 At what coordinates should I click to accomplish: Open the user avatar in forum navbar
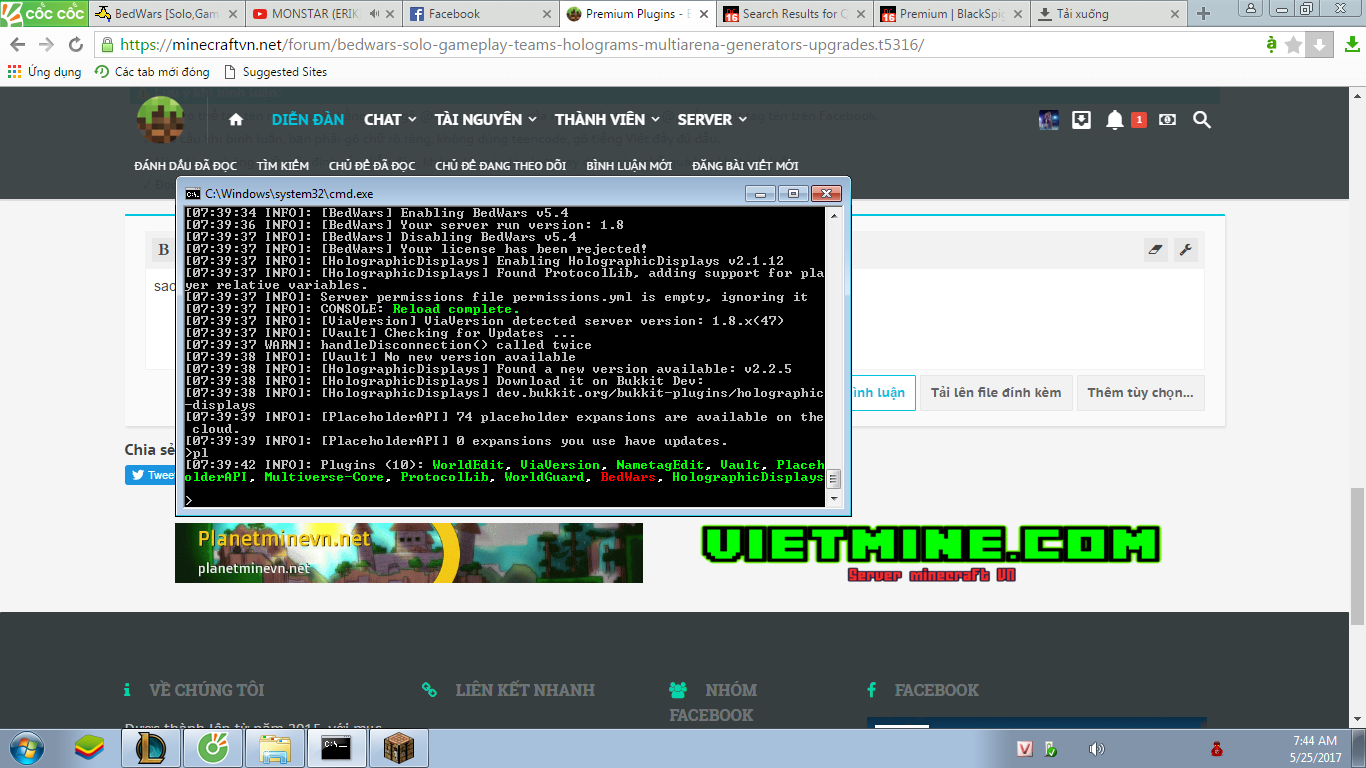click(1049, 120)
